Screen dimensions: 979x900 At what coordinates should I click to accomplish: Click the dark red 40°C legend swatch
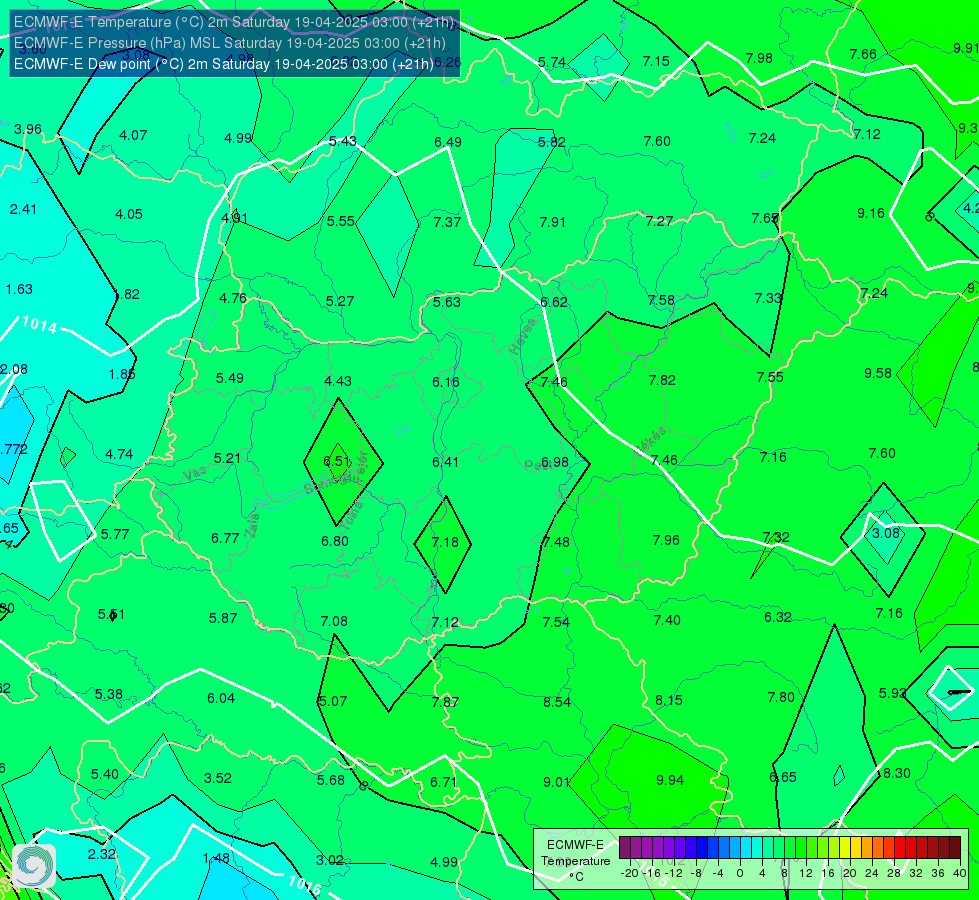point(955,848)
